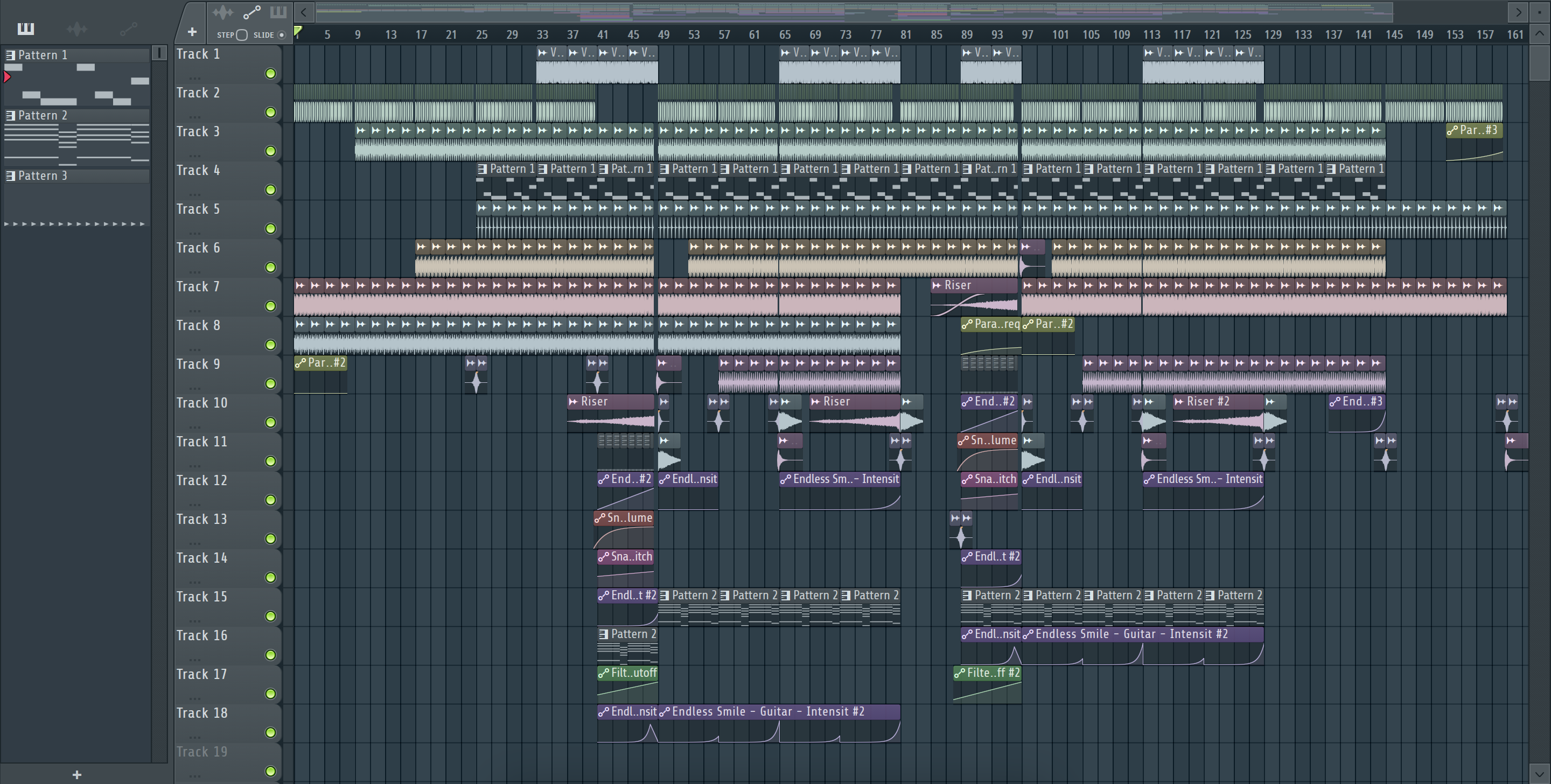The image size is (1551, 784).
Task: Click the red selection arrow under Pattern 1
Action: [7, 76]
